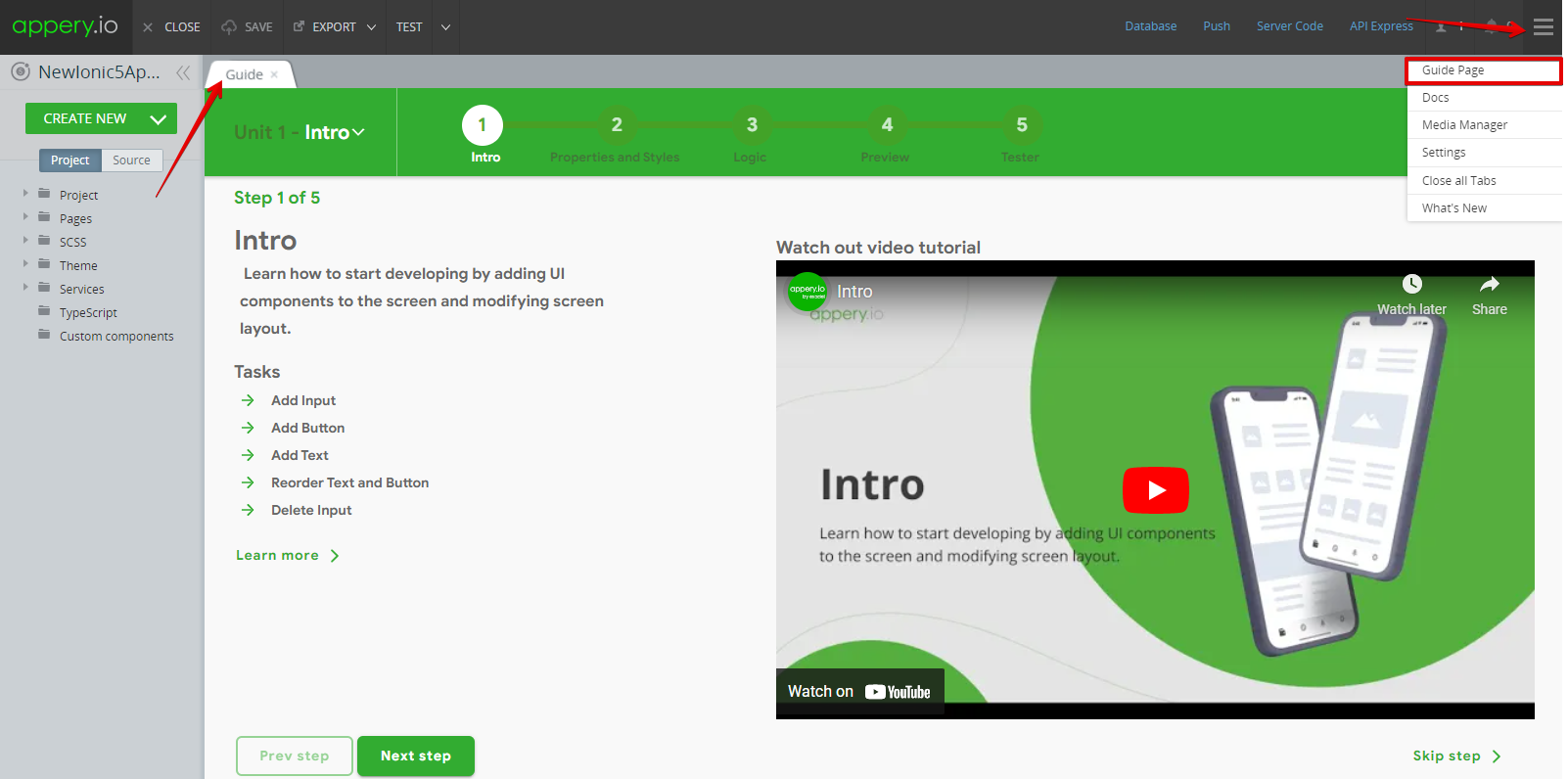Open the Learn more link
Viewport: 1568px width, 779px height.
click(x=287, y=555)
